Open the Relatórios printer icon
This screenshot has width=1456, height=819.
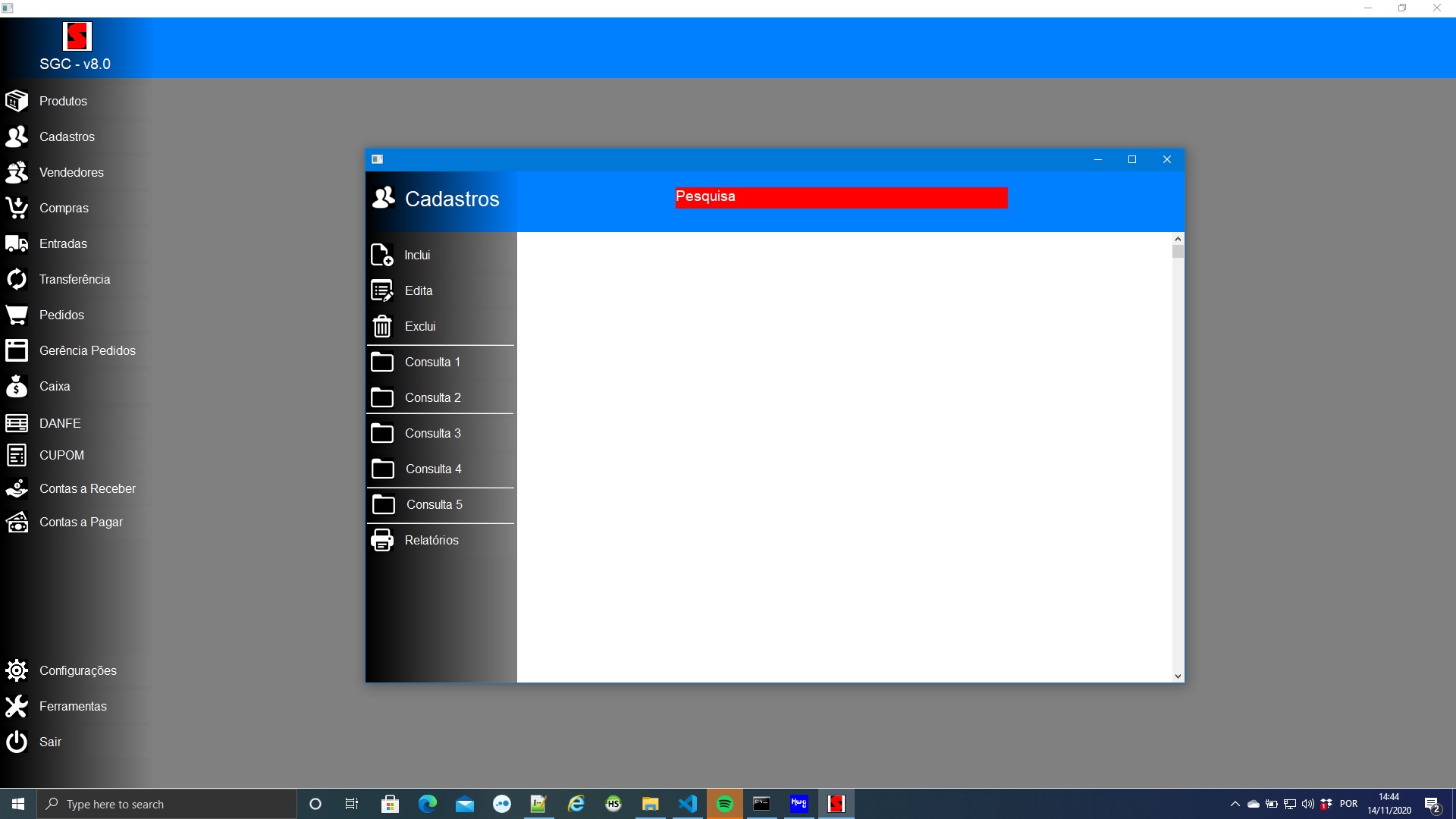[382, 540]
